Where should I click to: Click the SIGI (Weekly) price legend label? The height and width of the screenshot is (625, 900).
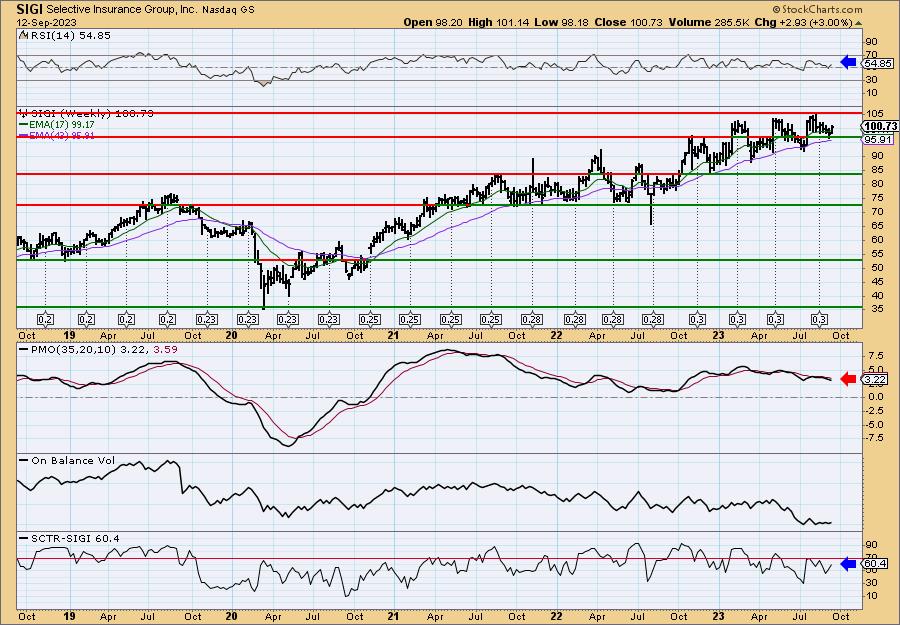(86, 113)
